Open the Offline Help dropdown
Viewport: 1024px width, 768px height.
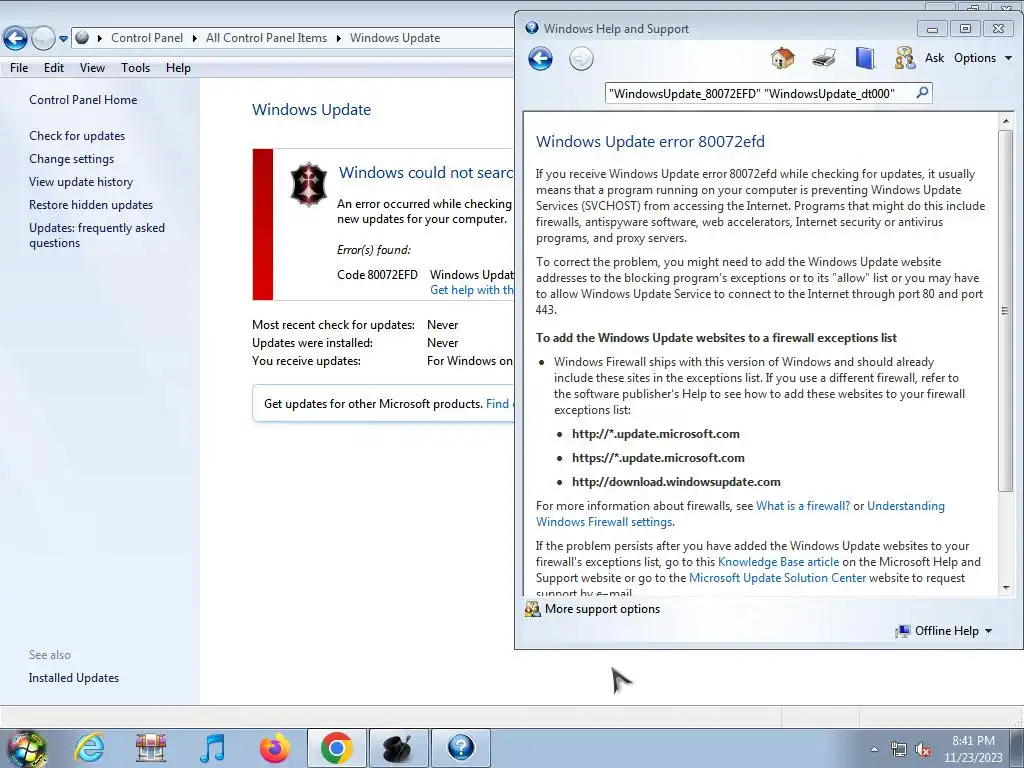click(944, 631)
